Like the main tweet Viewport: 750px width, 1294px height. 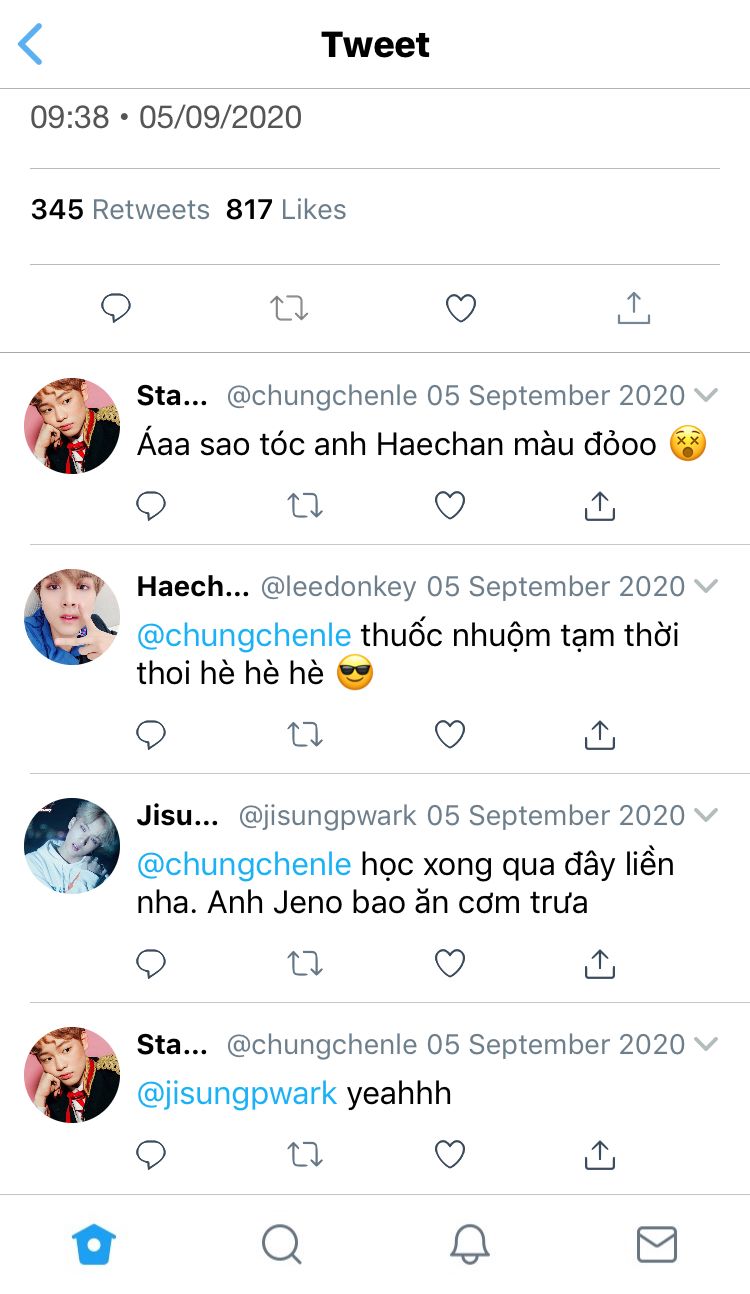460,308
